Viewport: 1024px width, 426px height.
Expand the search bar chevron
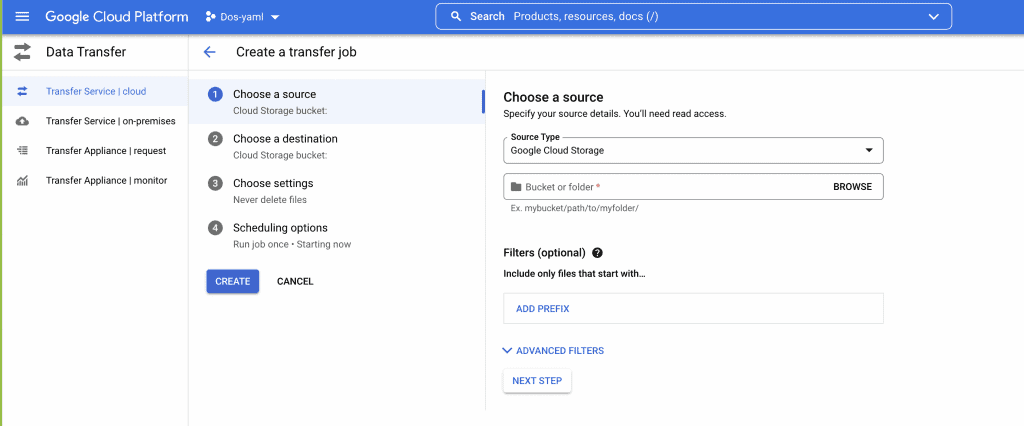click(x=933, y=17)
